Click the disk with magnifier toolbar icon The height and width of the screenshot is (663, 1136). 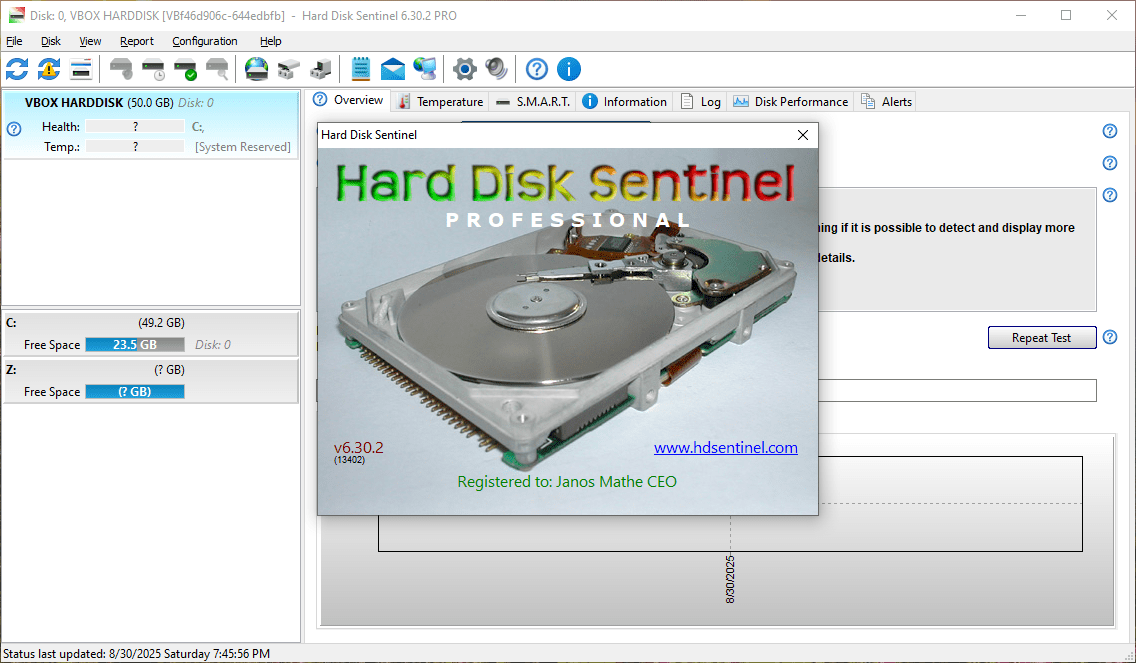tap(217, 69)
